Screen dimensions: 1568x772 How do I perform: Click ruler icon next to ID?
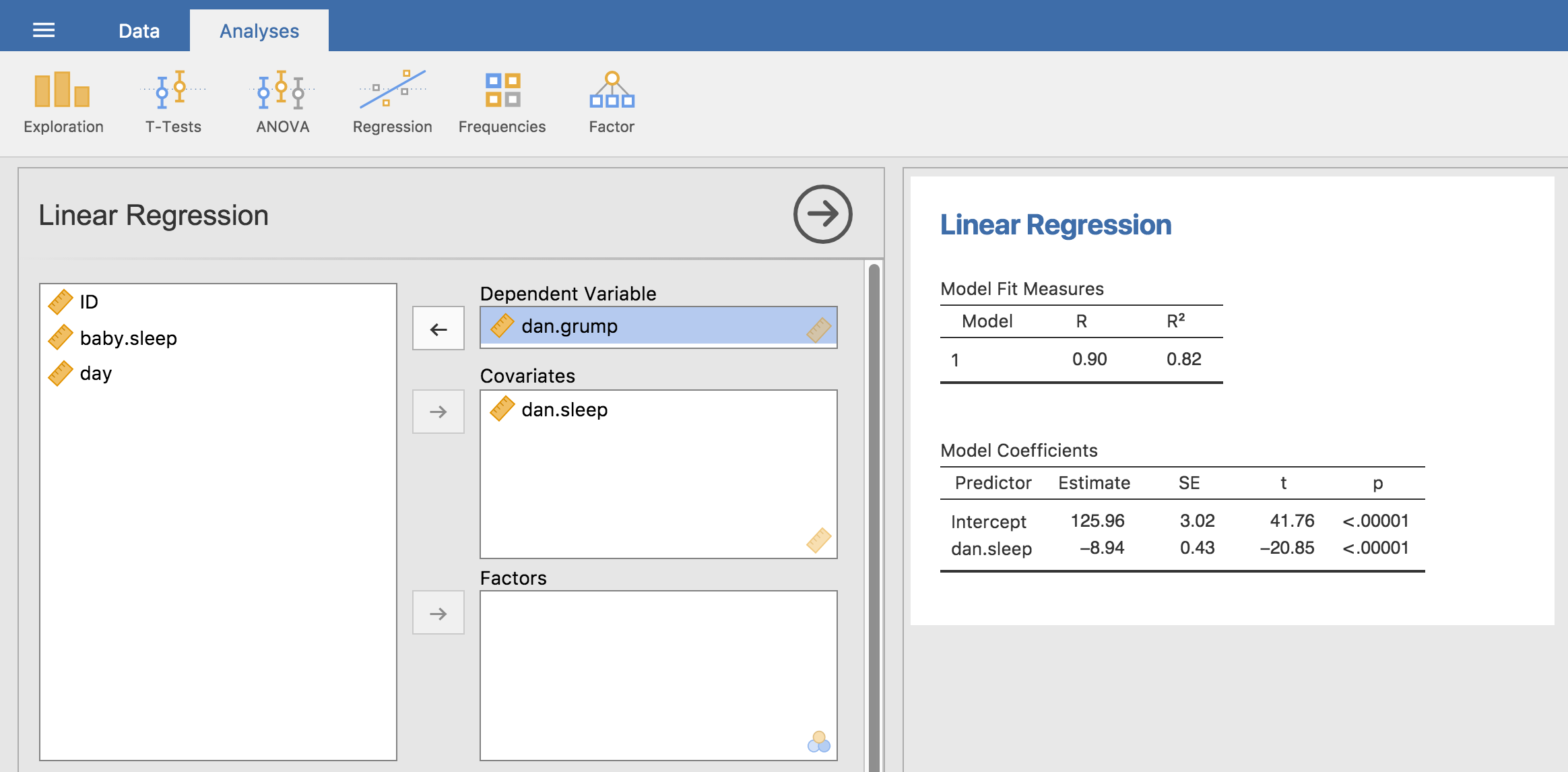(61, 302)
